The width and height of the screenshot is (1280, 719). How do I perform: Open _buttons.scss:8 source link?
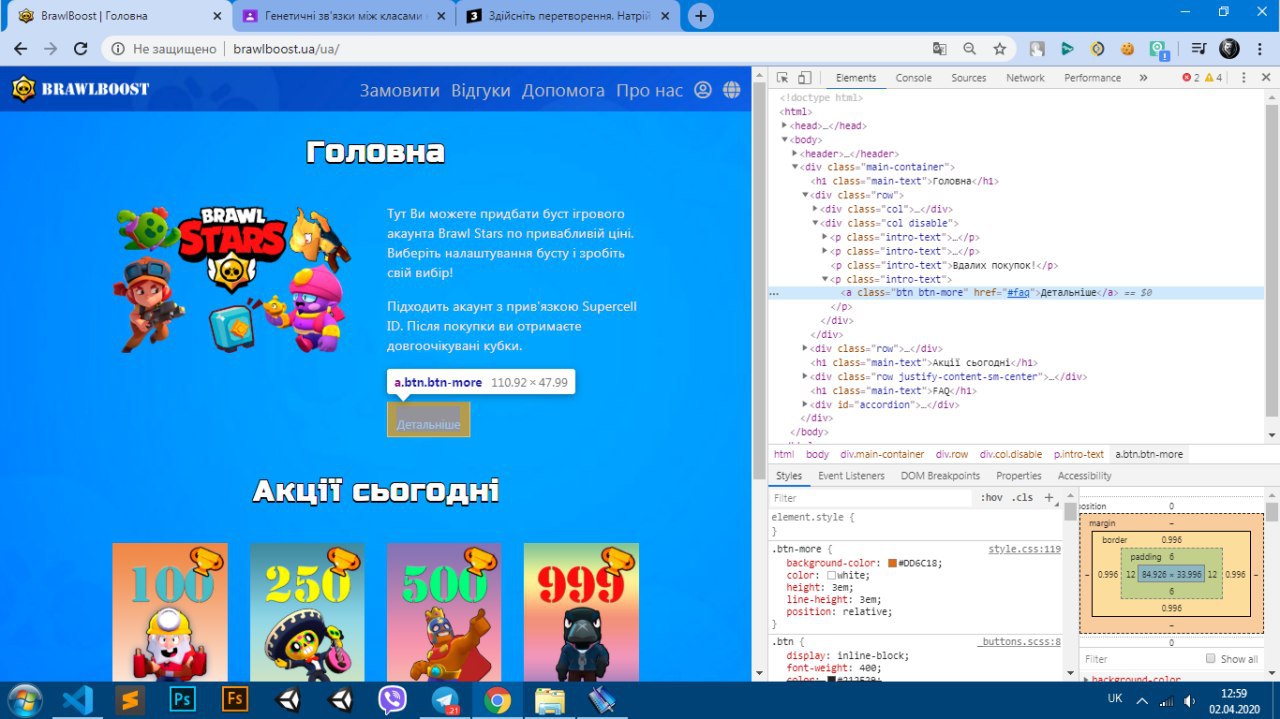point(1019,641)
